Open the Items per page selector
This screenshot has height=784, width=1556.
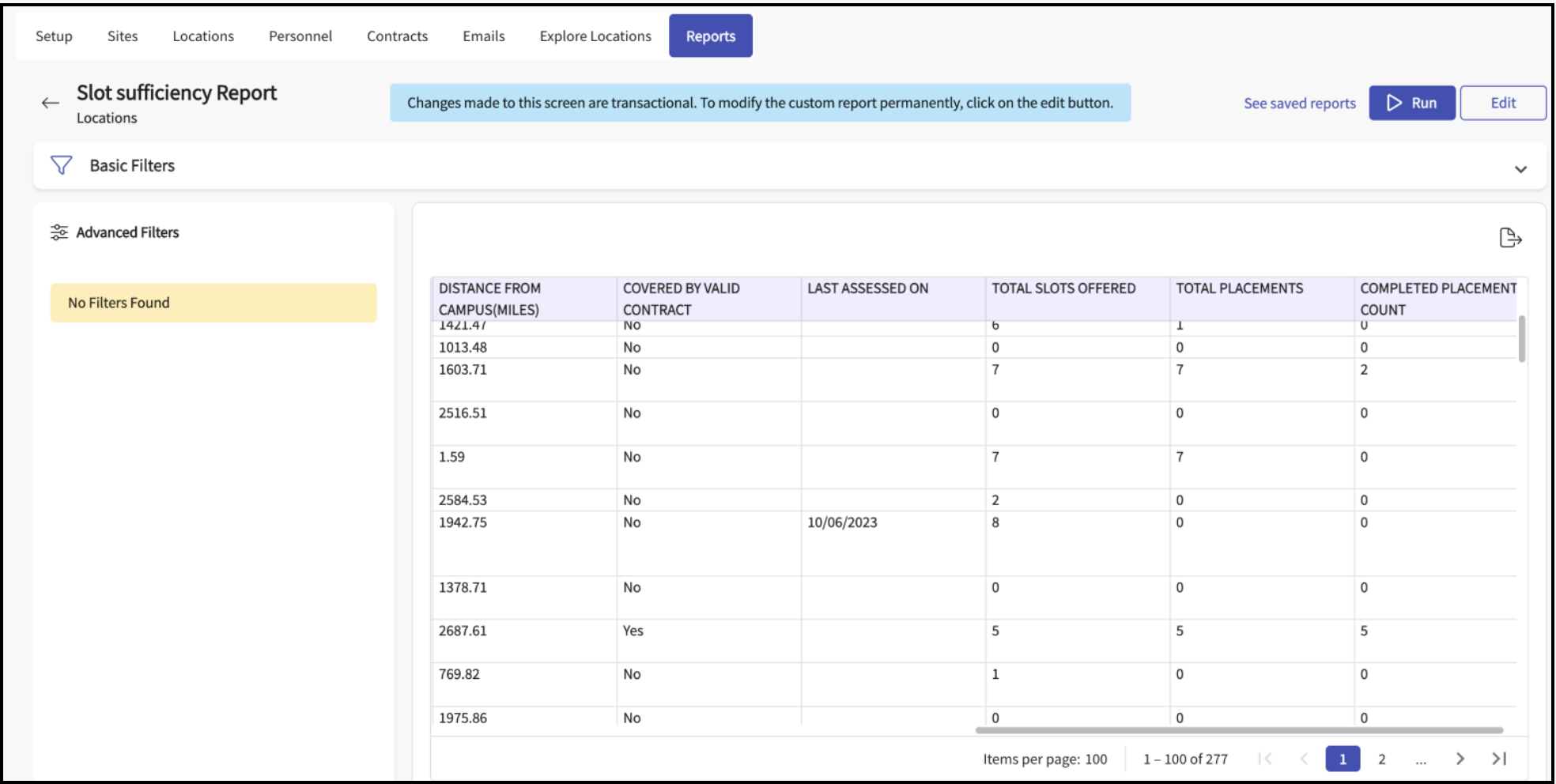click(1095, 759)
